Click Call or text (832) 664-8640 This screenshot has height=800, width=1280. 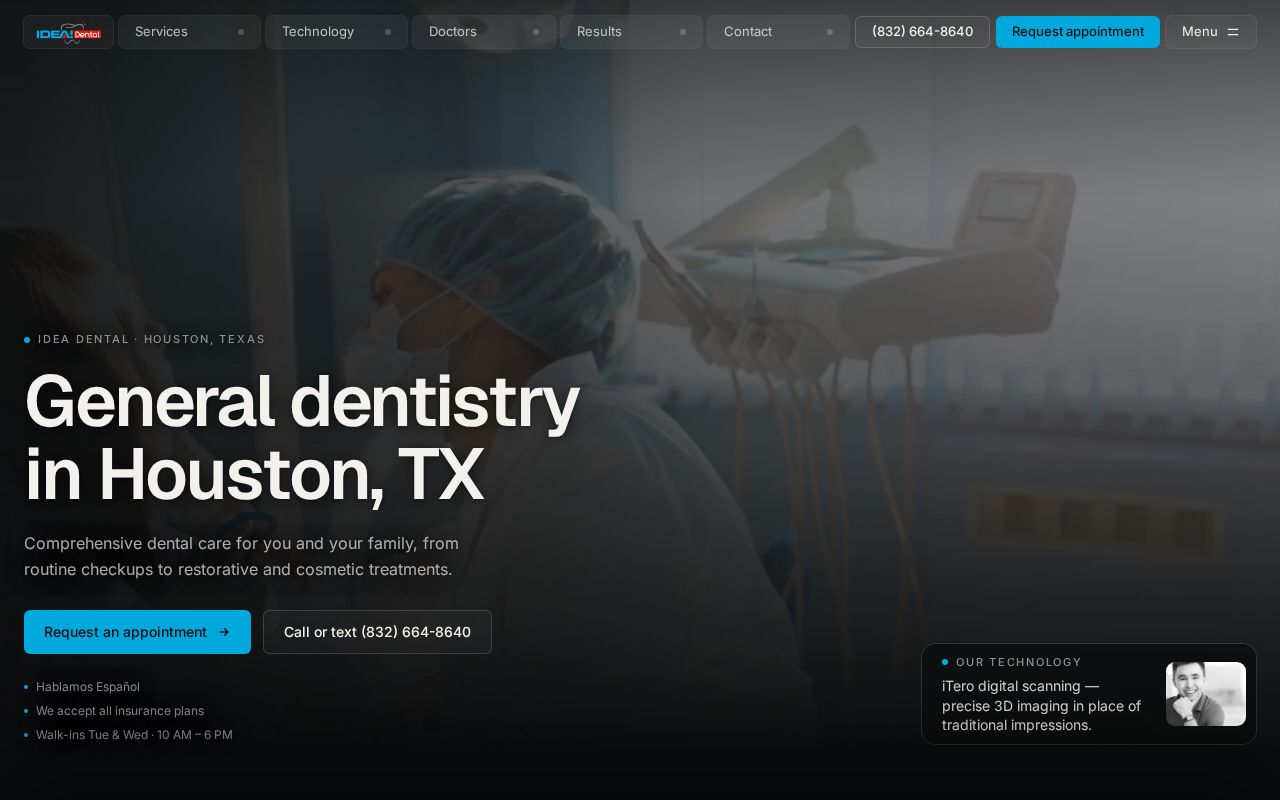[377, 632]
